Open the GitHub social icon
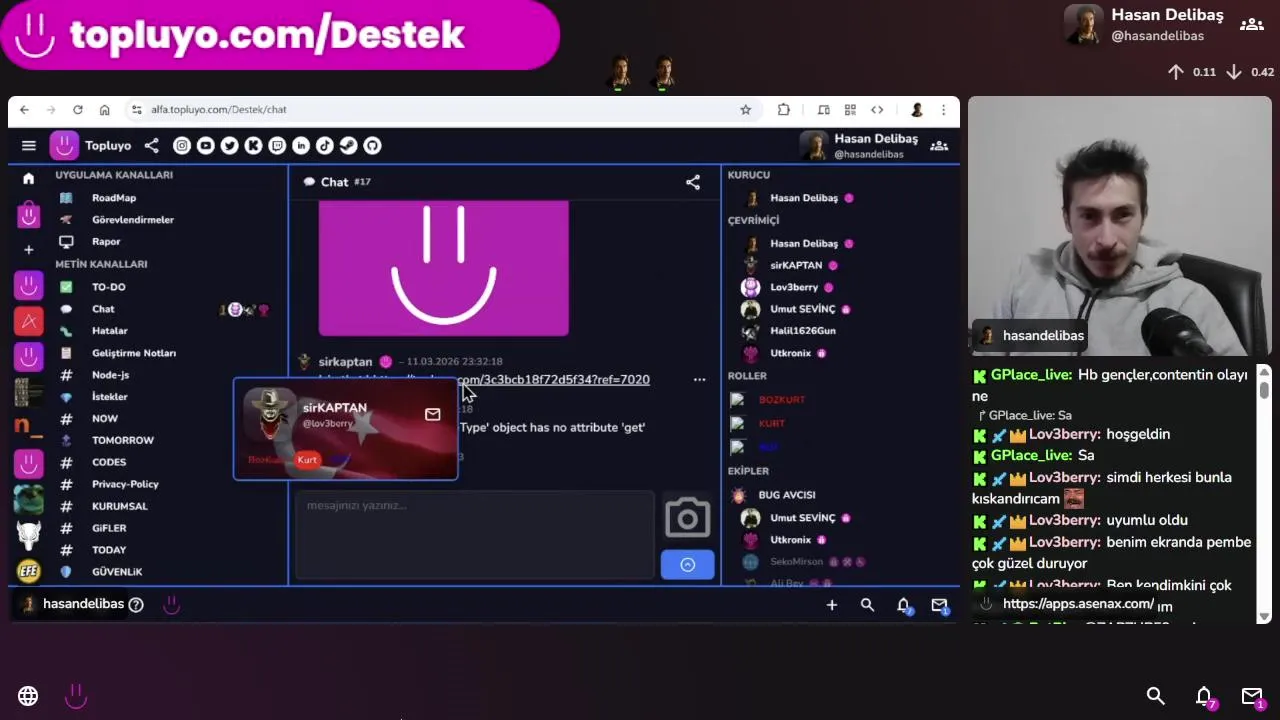 click(x=372, y=146)
